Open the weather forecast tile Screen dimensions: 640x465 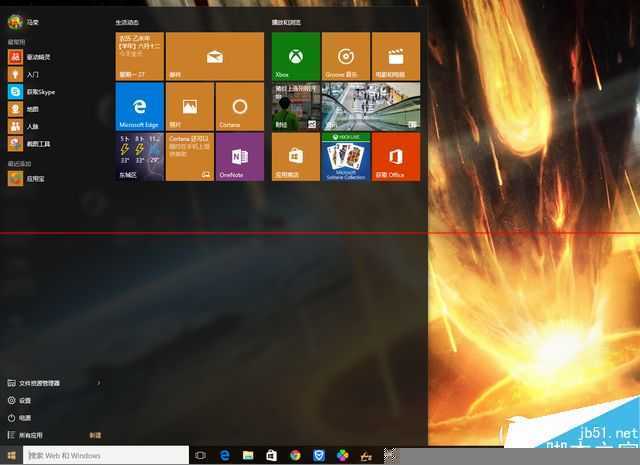(x=140, y=157)
